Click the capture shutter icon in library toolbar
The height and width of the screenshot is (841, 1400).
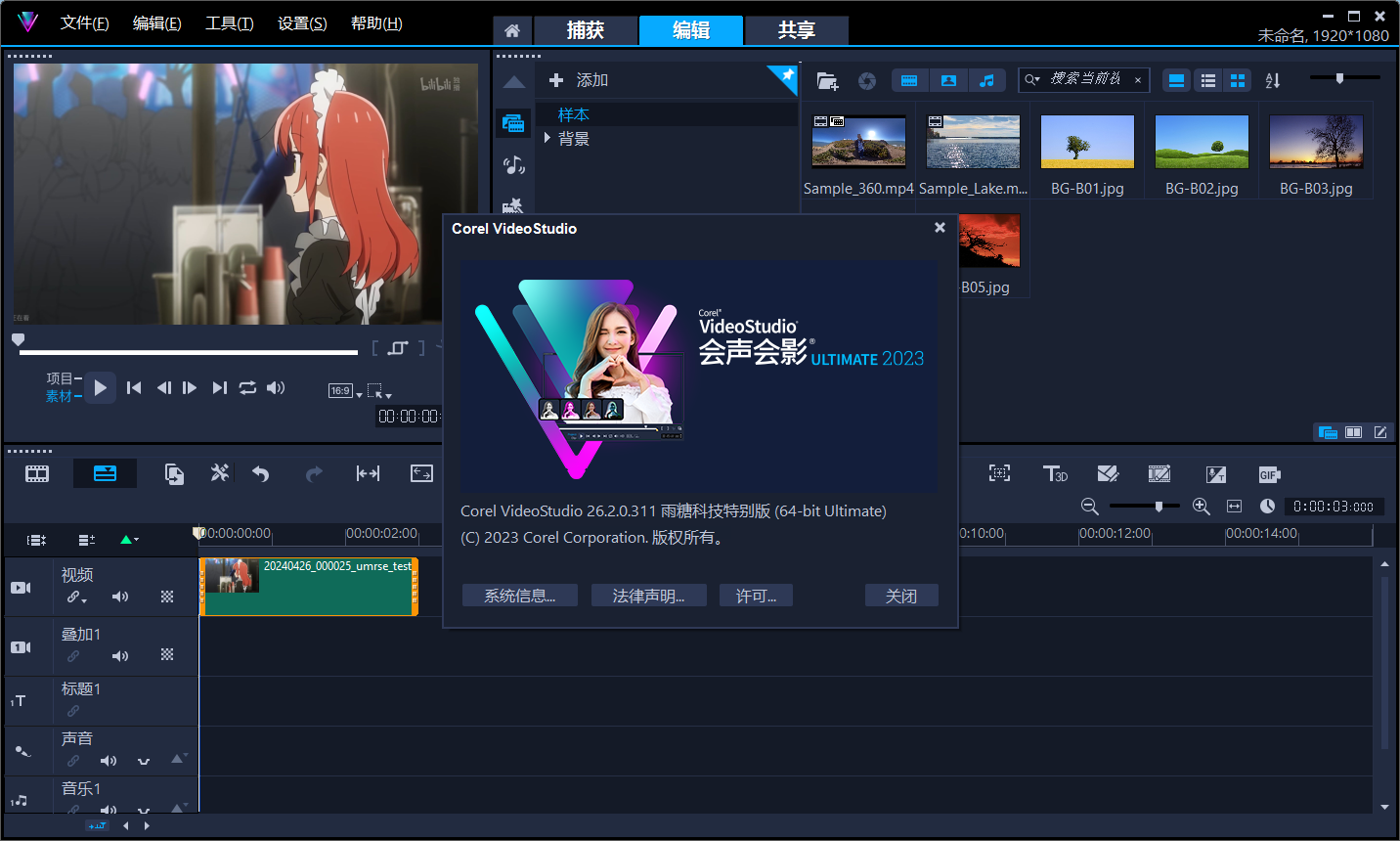pos(867,81)
